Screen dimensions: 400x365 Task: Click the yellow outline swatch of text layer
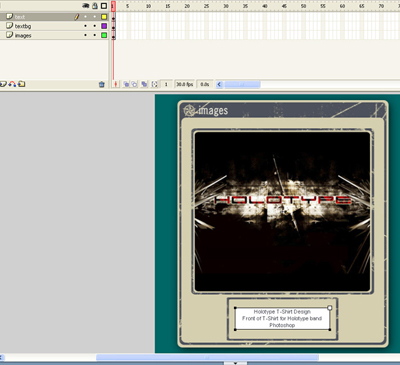[x=104, y=17]
